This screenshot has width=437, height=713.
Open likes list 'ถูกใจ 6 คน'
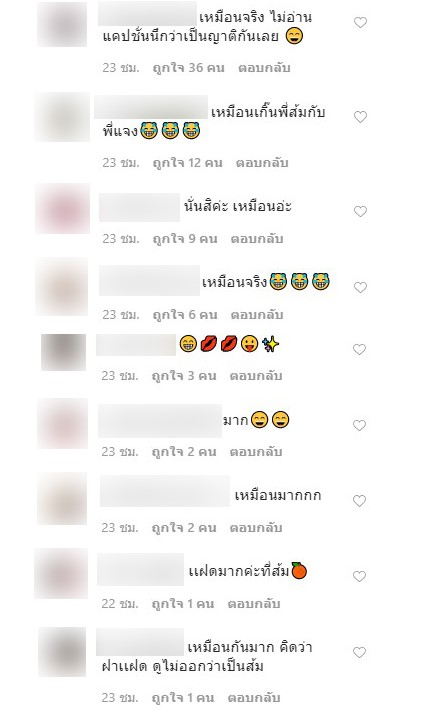(x=185, y=314)
